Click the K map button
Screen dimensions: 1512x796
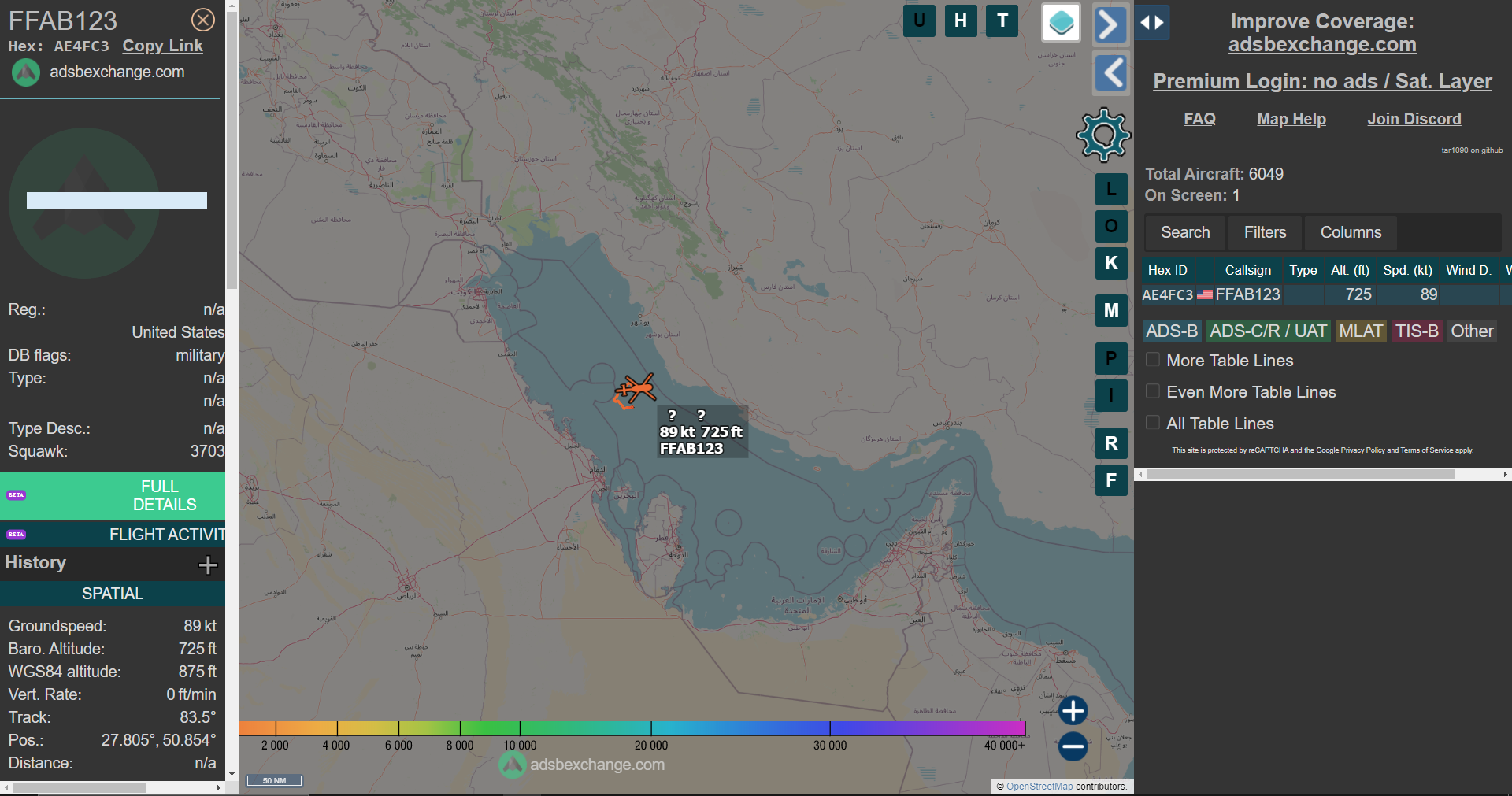tap(1111, 263)
